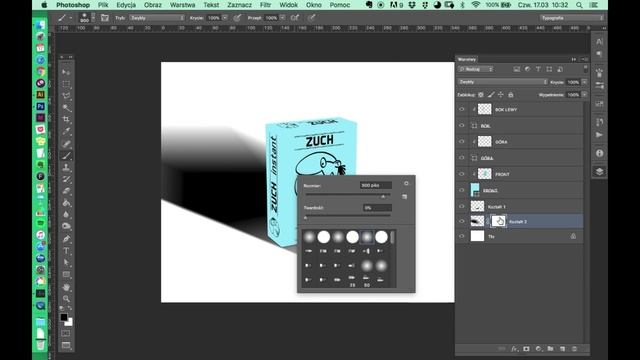The height and width of the screenshot is (360, 640).
Task: Click the airbrush icon in options bar
Action: (295, 18)
